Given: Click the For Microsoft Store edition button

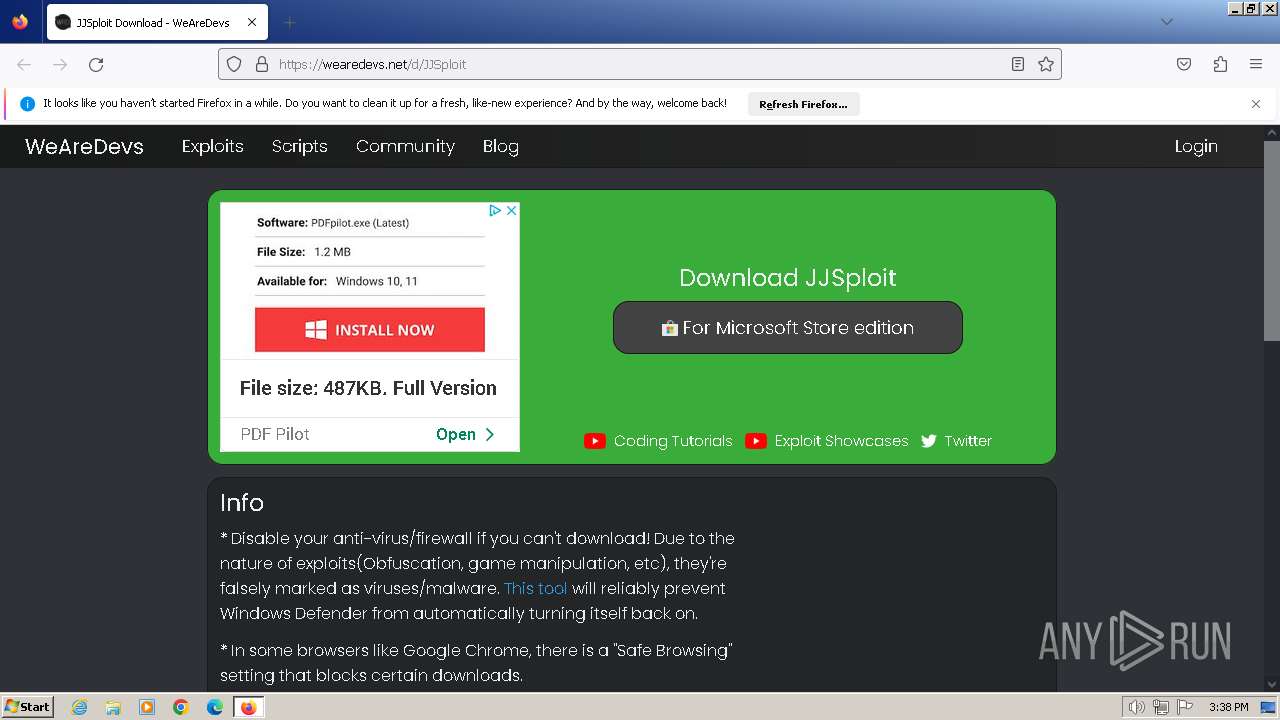Looking at the screenshot, I should coord(788,327).
